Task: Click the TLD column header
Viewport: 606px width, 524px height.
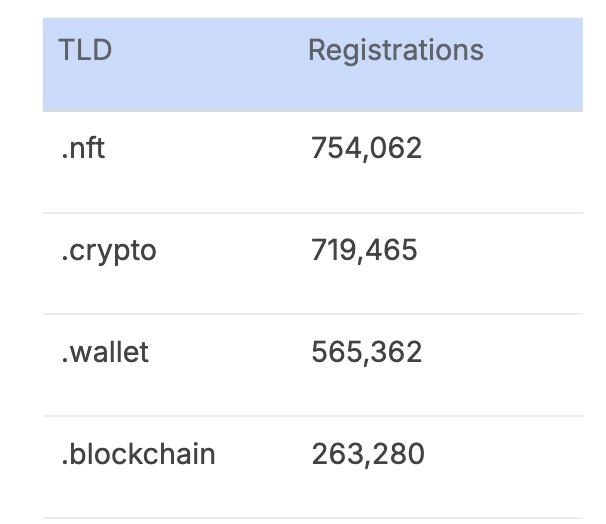Action: pos(85,50)
